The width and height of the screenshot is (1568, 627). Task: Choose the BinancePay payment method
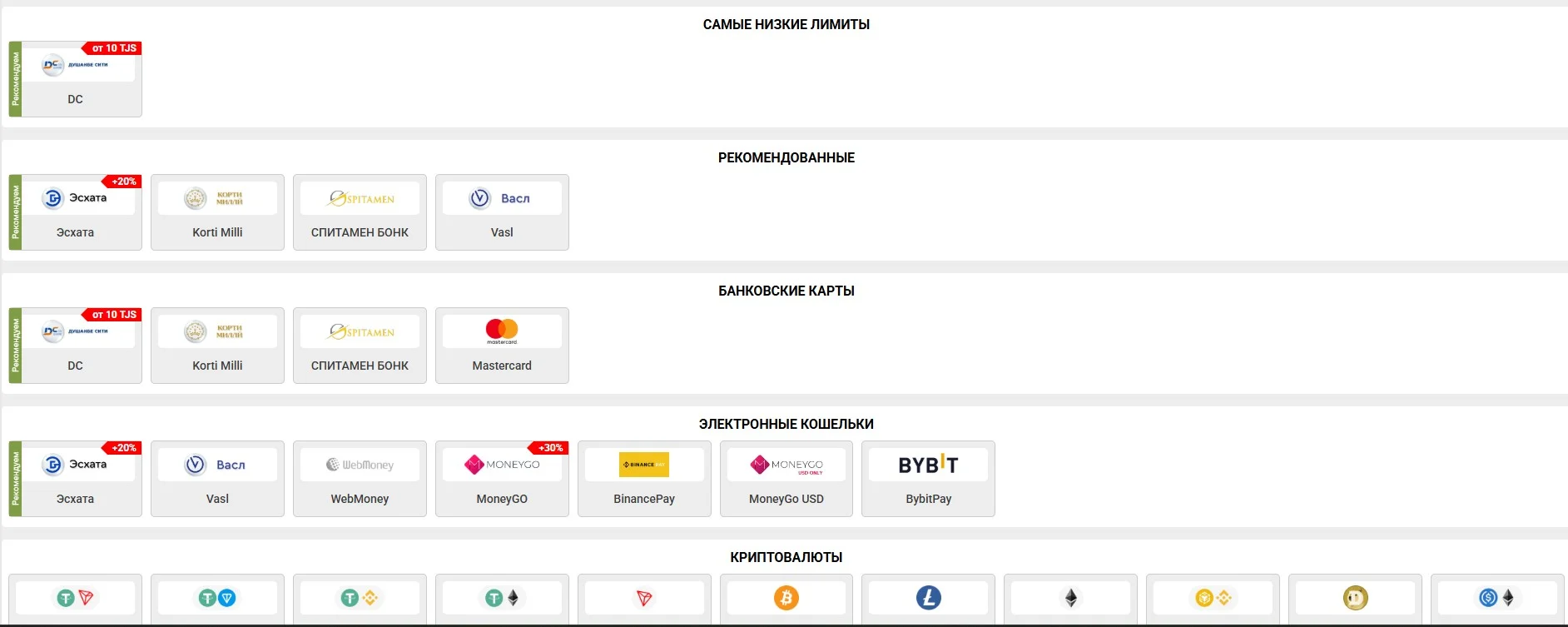pos(644,479)
